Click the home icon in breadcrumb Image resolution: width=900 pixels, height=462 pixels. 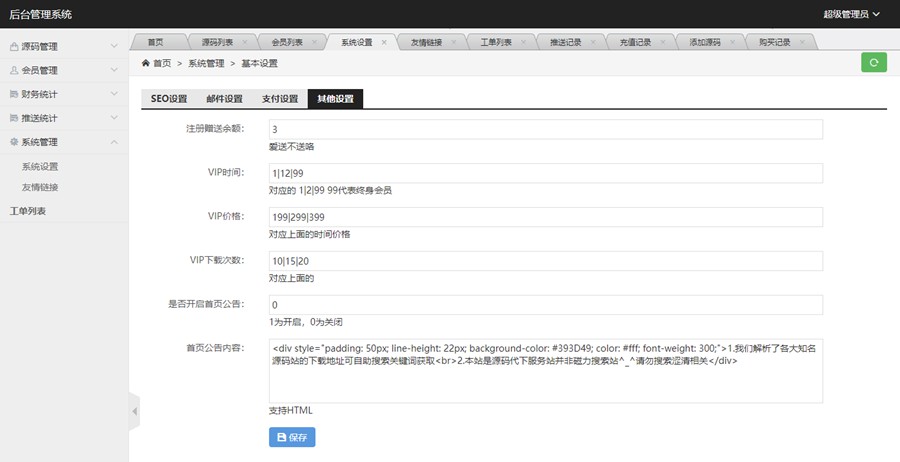pos(145,63)
